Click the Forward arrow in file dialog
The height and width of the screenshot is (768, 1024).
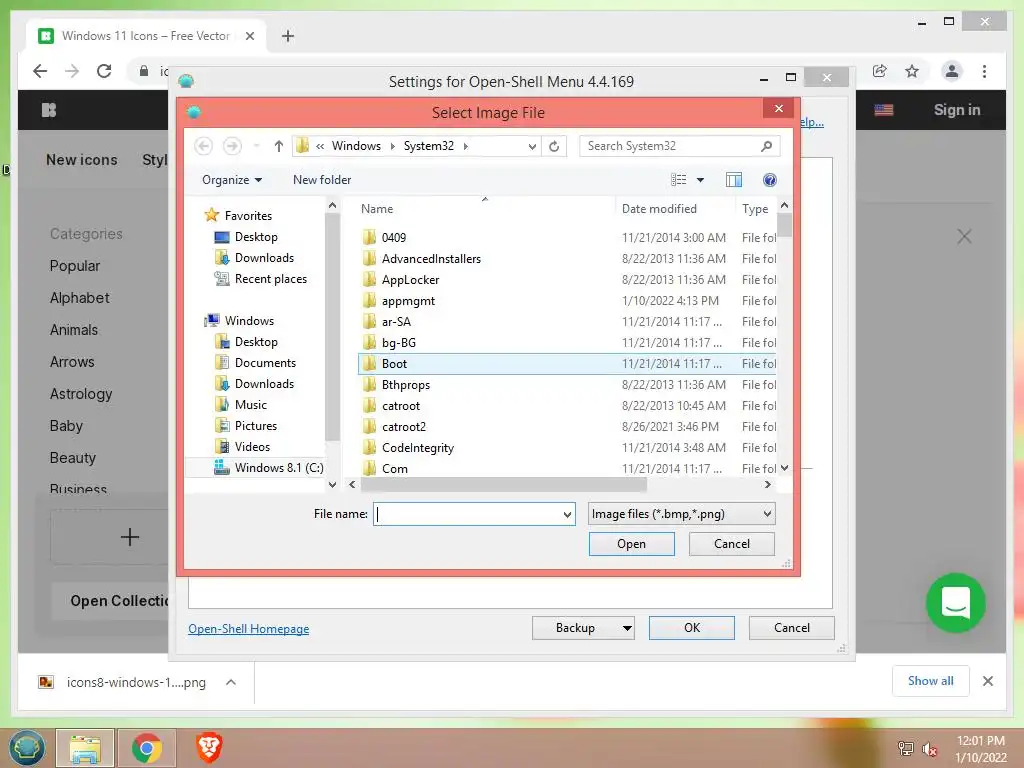[x=232, y=146]
